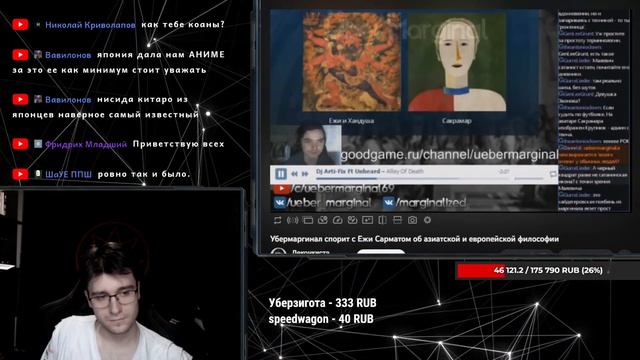
Task: Click video title 'Убермаргинал спорит с Ежи Сарматом'
Action: pyautogui.click(x=414, y=239)
